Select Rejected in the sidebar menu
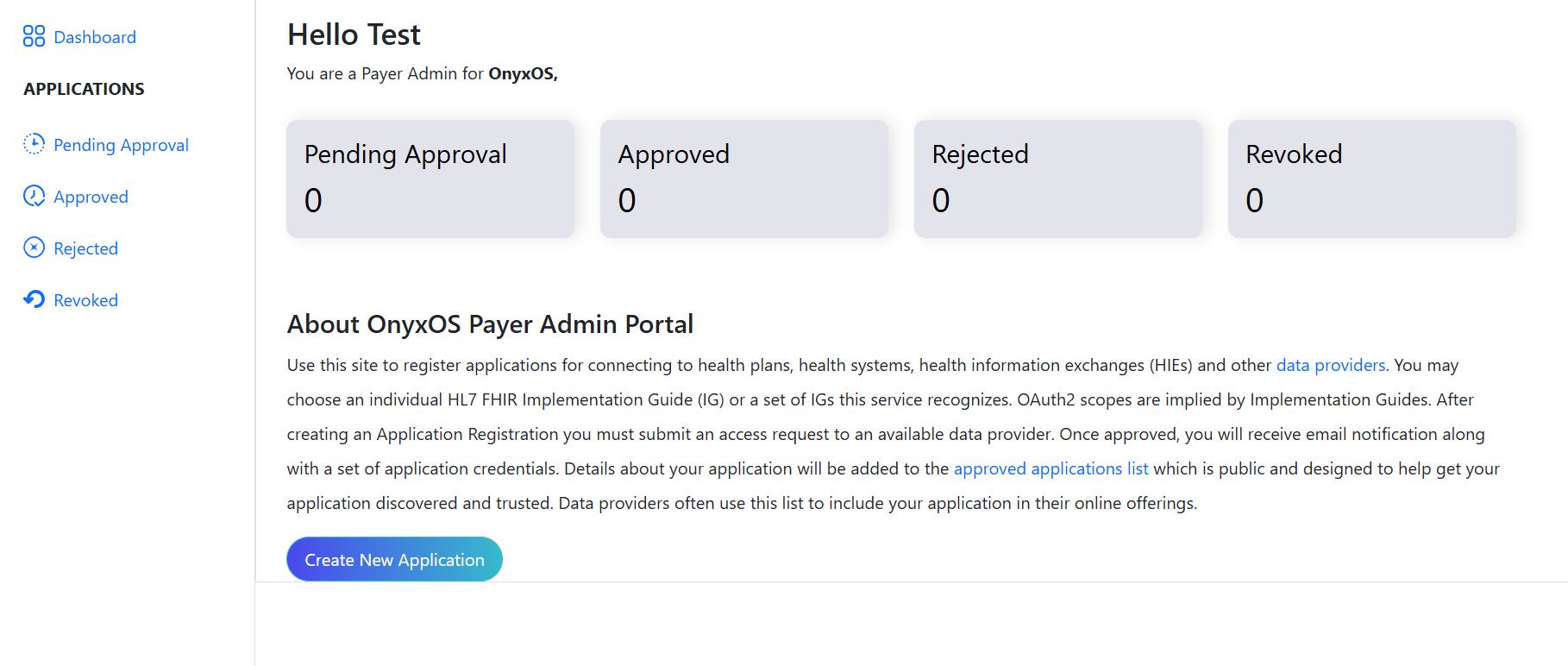 [x=85, y=248]
